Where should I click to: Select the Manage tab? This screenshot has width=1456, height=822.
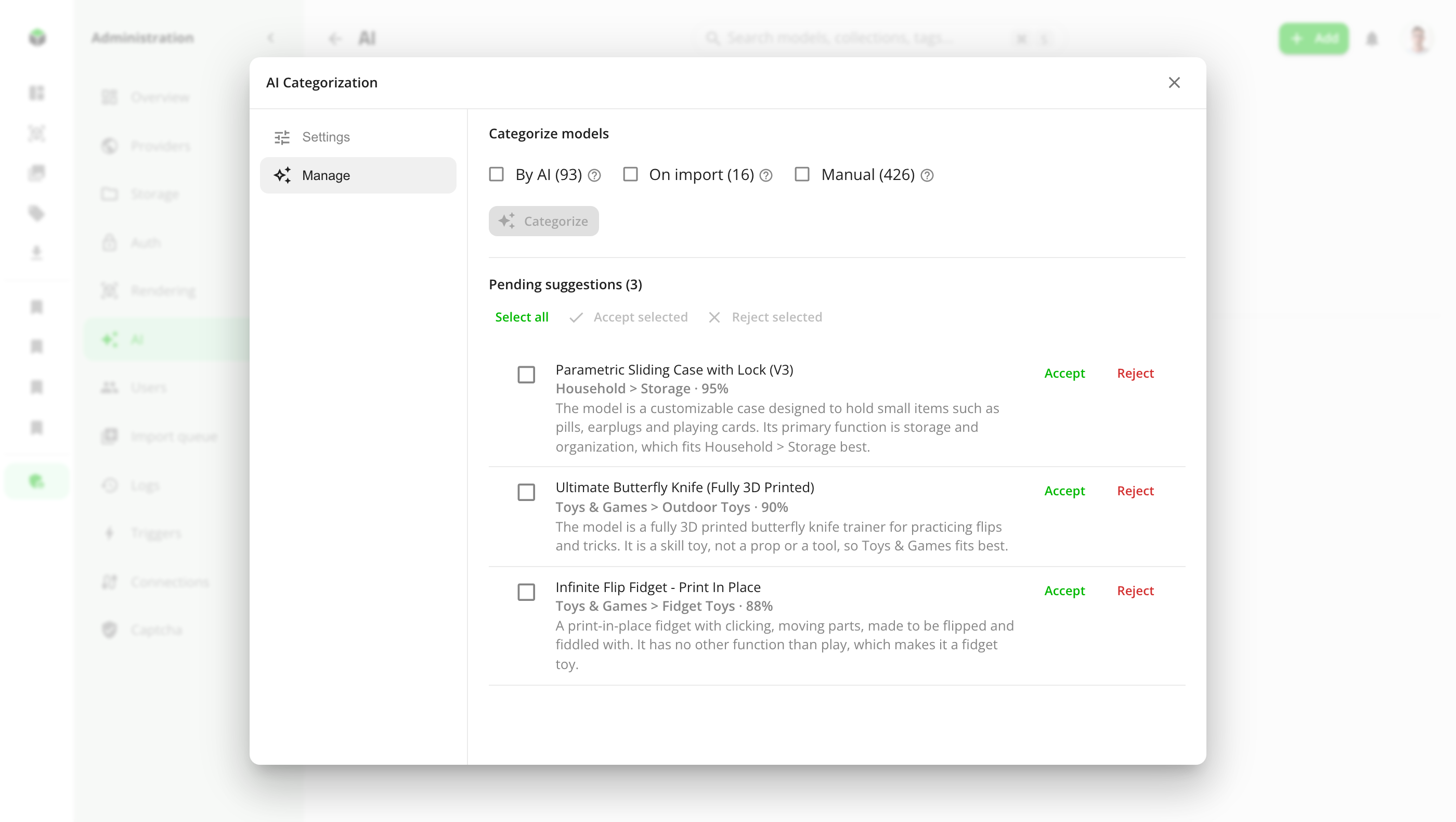358,175
